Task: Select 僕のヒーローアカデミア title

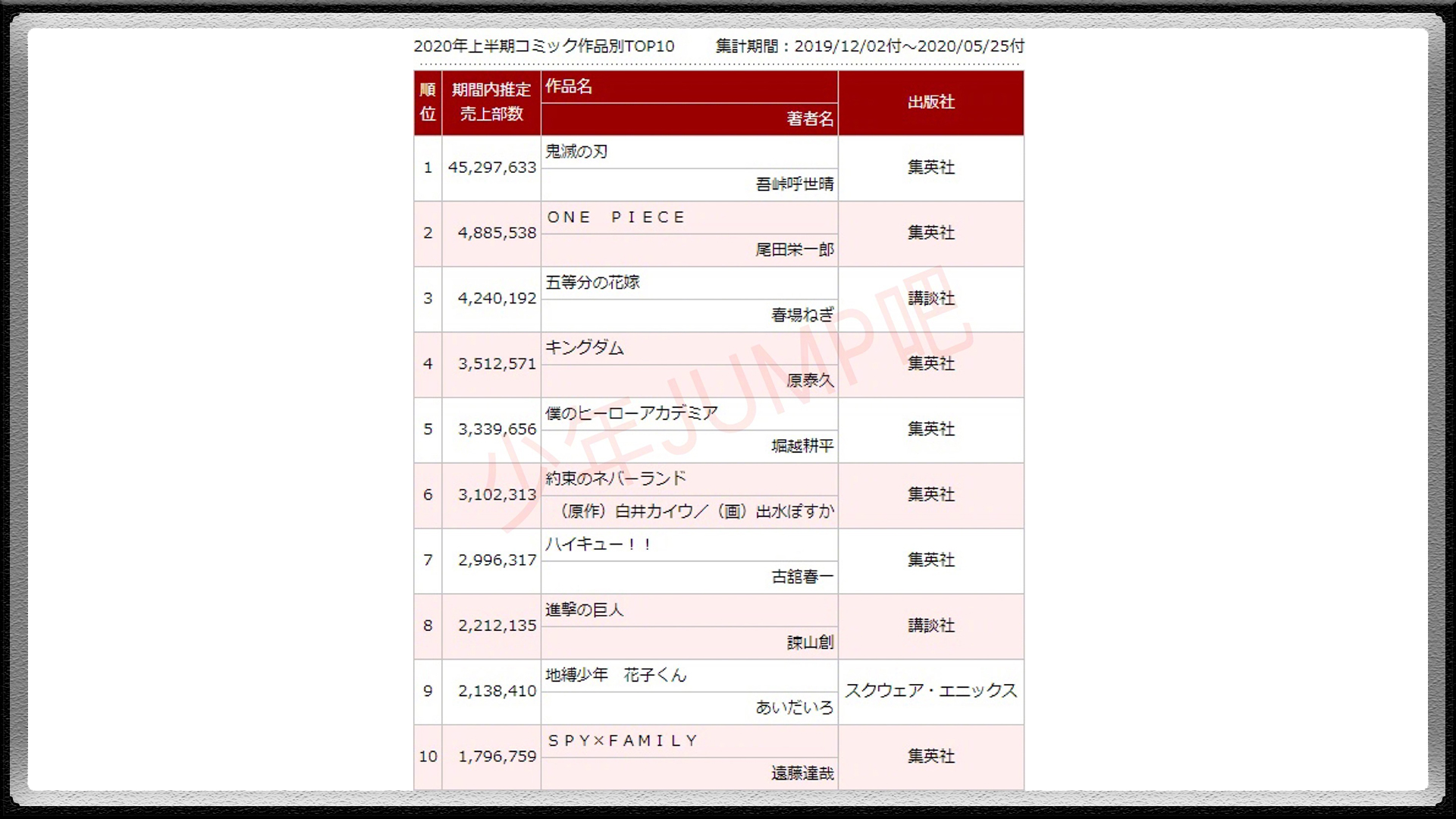Action: (x=631, y=413)
